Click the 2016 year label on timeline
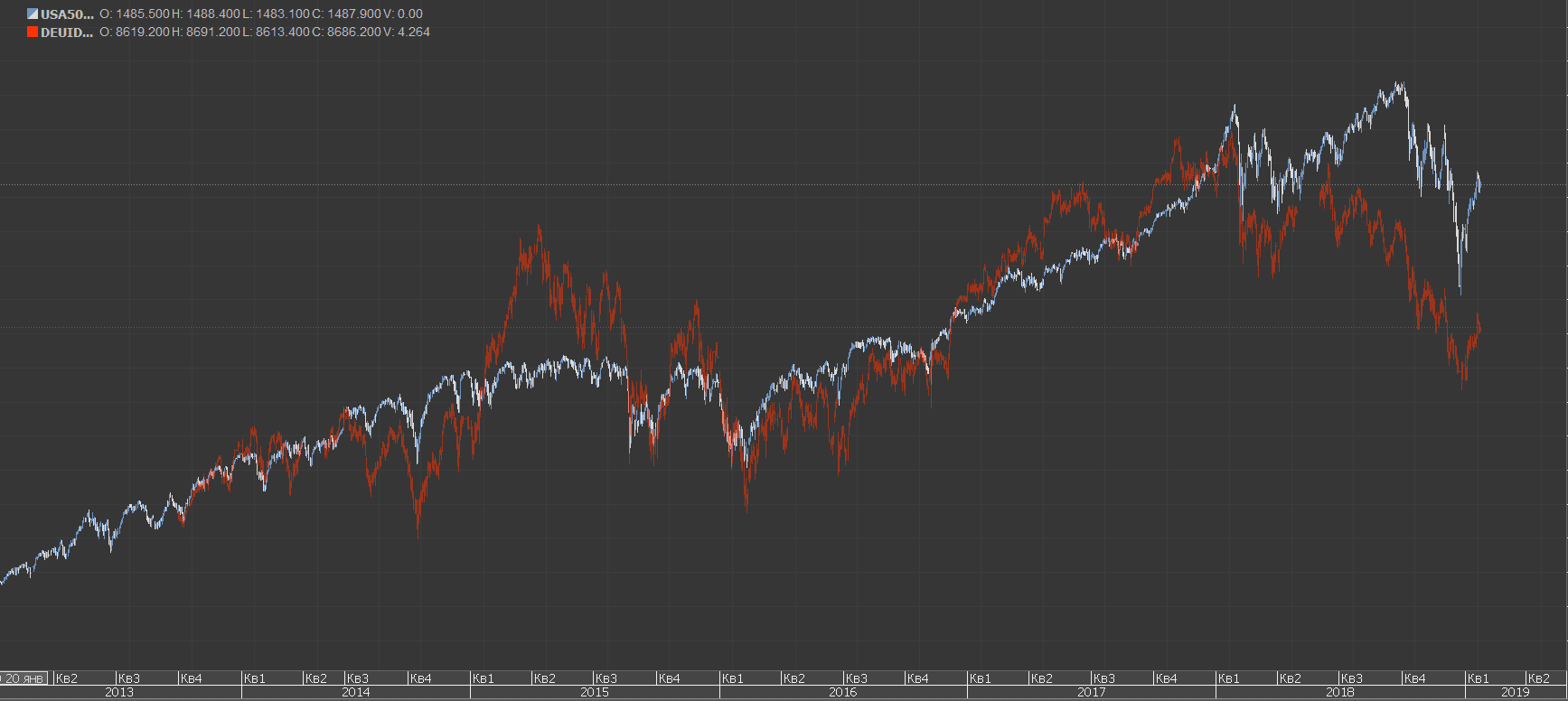1568x701 pixels. point(842,693)
